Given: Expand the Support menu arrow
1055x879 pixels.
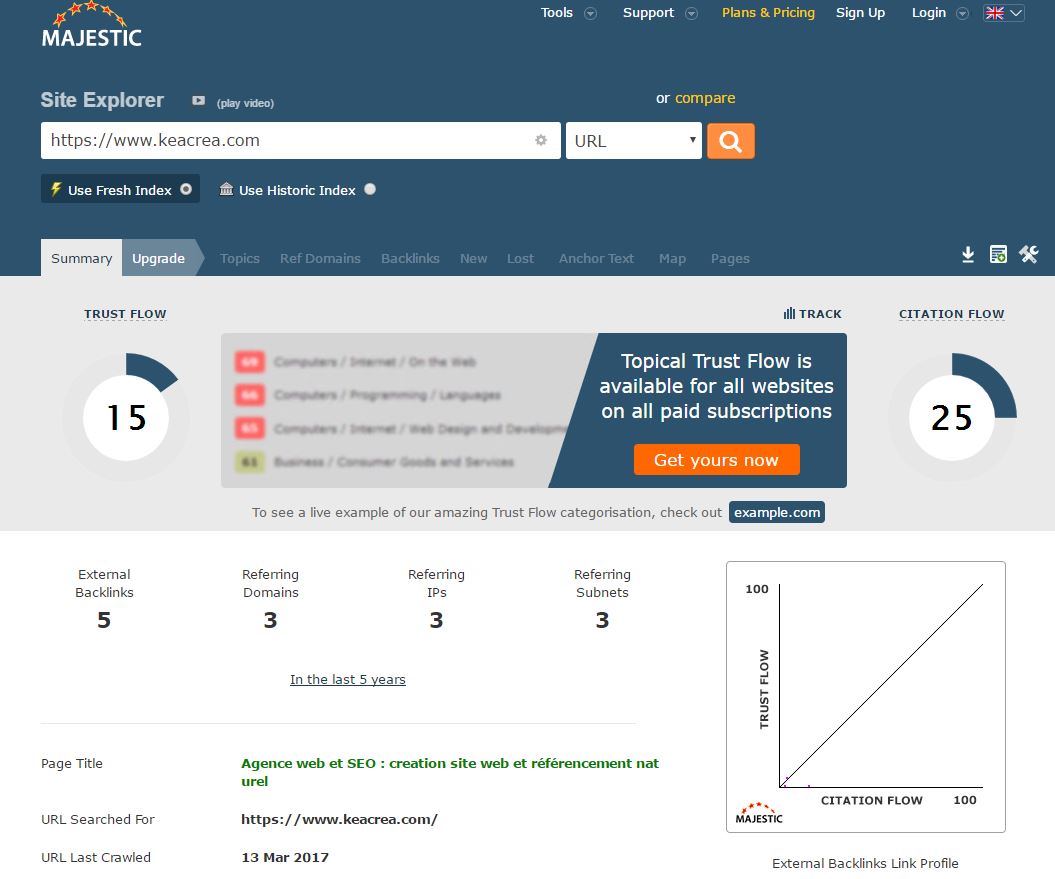Looking at the screenshot, I should tap(691, 13).
